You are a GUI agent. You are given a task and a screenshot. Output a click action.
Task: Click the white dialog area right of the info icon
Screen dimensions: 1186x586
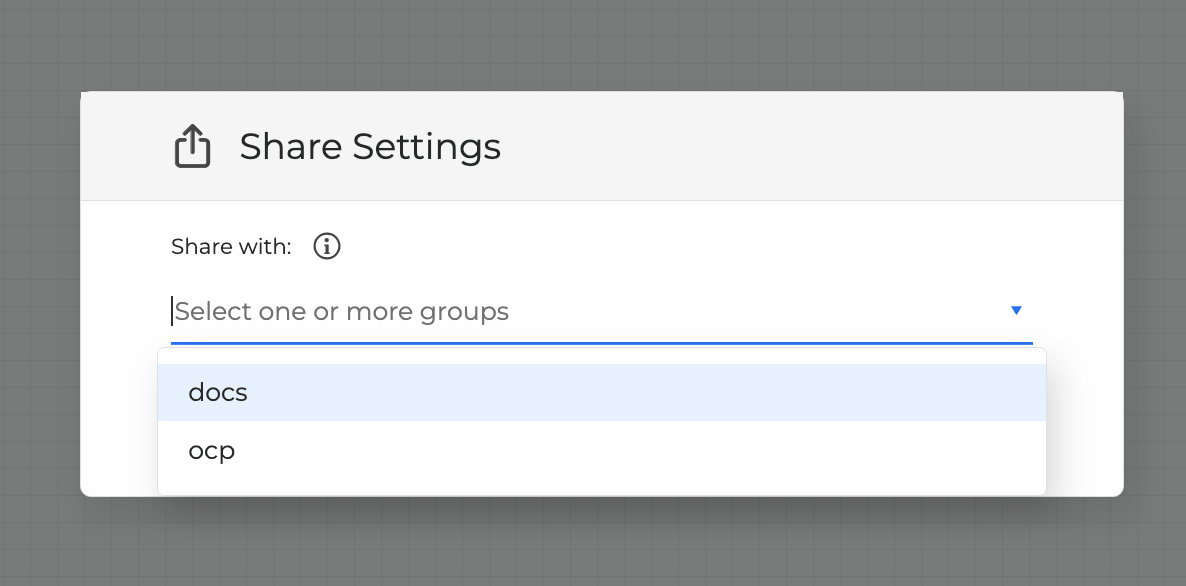click(x=700, y=247)
